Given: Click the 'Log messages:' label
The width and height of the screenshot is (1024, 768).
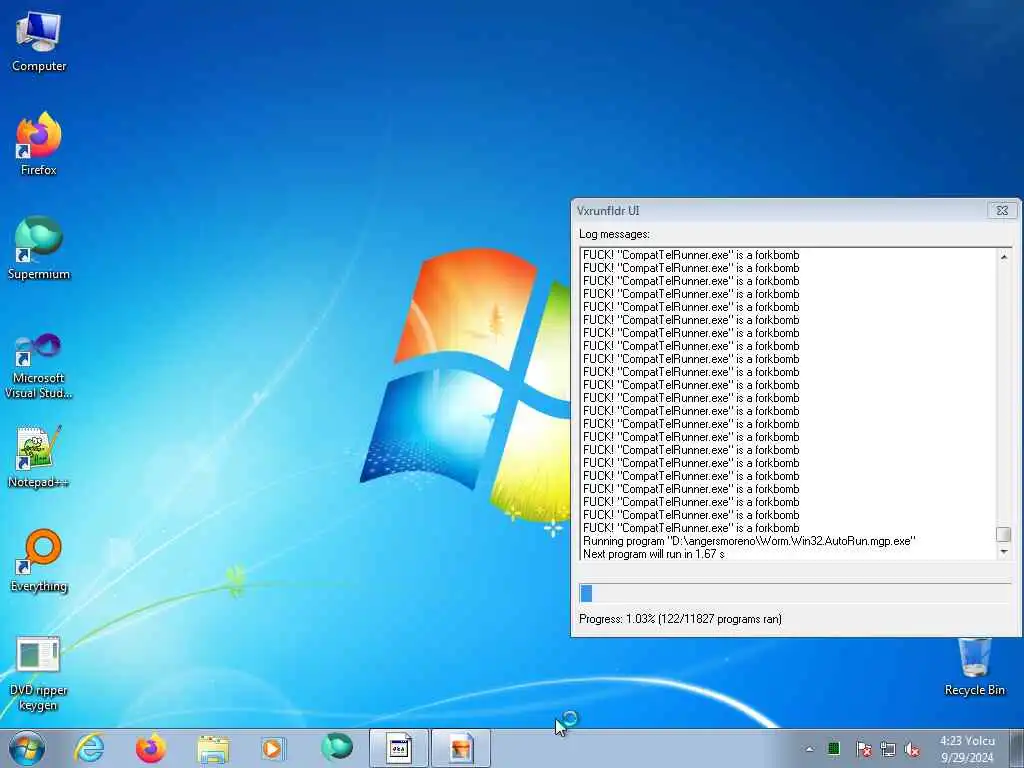Looking at the screenshot, I should (x=614, y=234).
